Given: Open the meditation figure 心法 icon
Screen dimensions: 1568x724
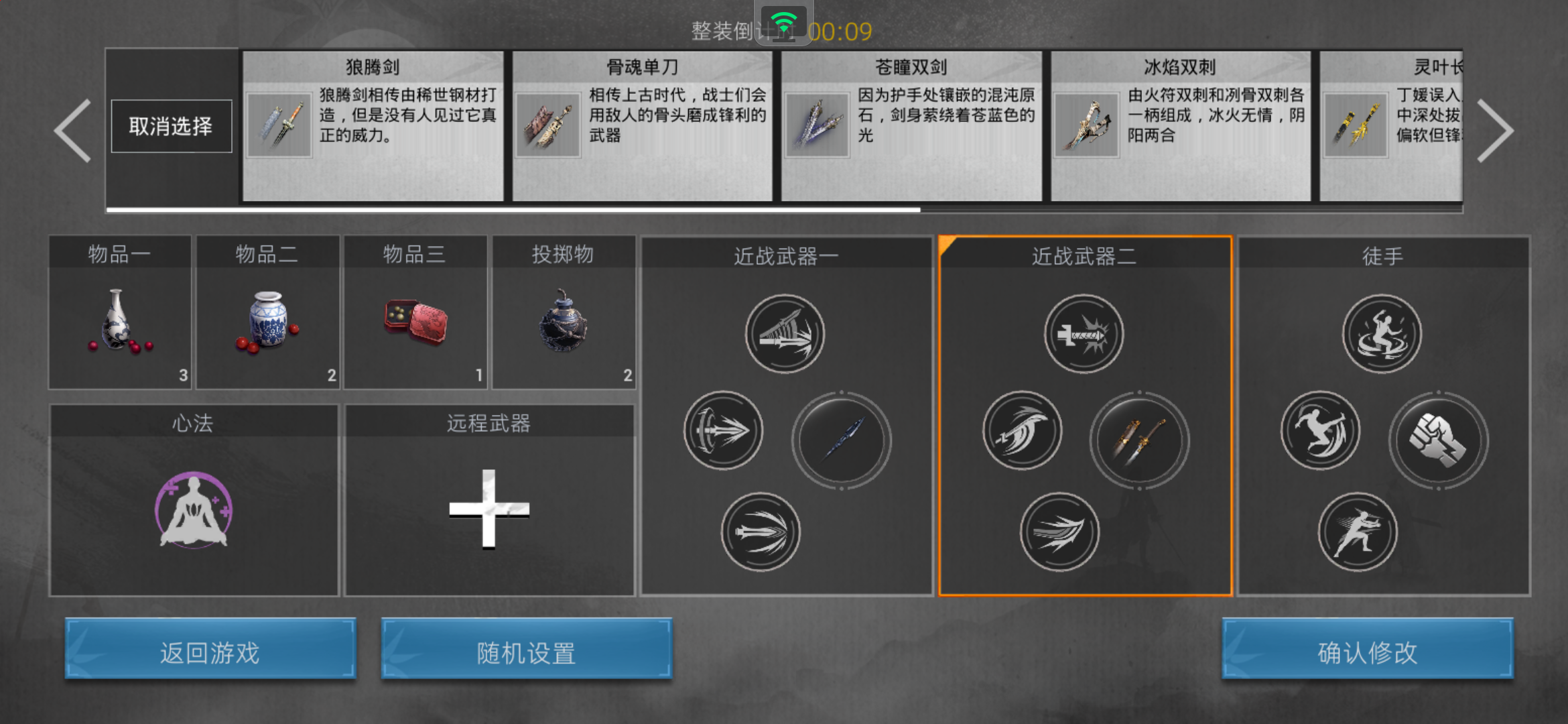Looking at the screenshot, I should point(194,510).
